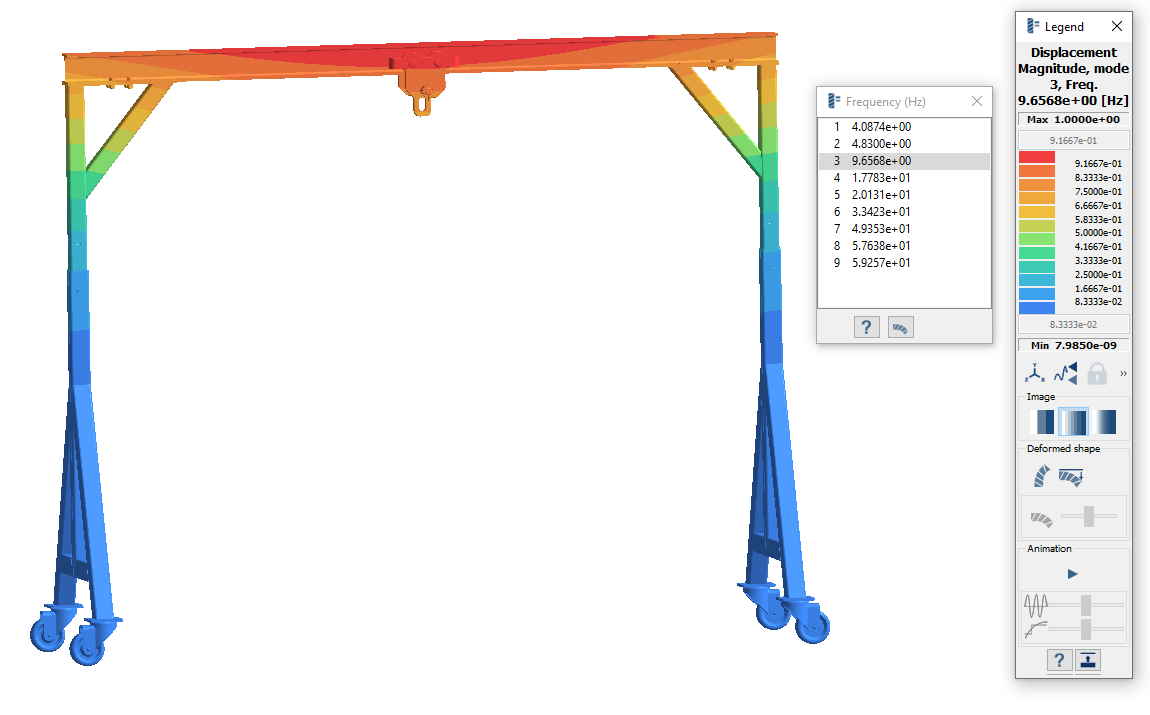Click the crane hook on the beam
Viewport: 1150px width, 715px height.
coord(422,101)
